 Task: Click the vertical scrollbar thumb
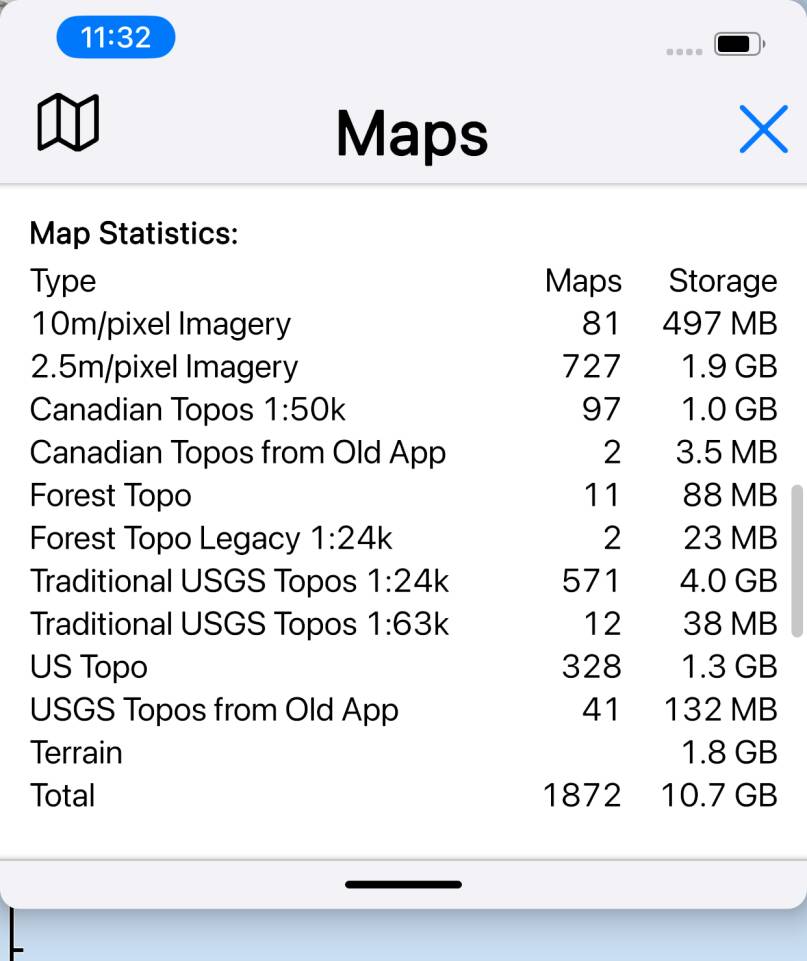pyautogui.click(x=796, y=560)
